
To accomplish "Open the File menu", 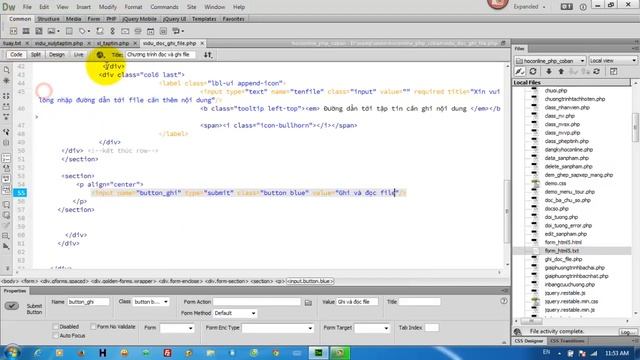I will point(27,7).
